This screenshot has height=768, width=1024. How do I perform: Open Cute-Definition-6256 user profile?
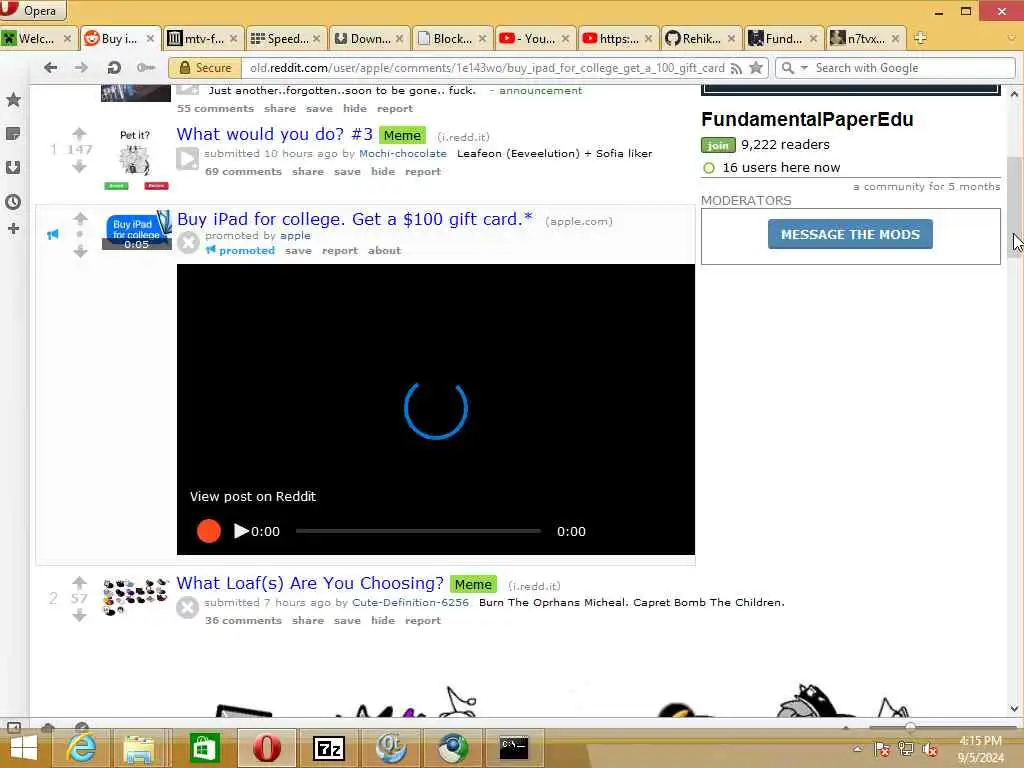pos(410,602)
